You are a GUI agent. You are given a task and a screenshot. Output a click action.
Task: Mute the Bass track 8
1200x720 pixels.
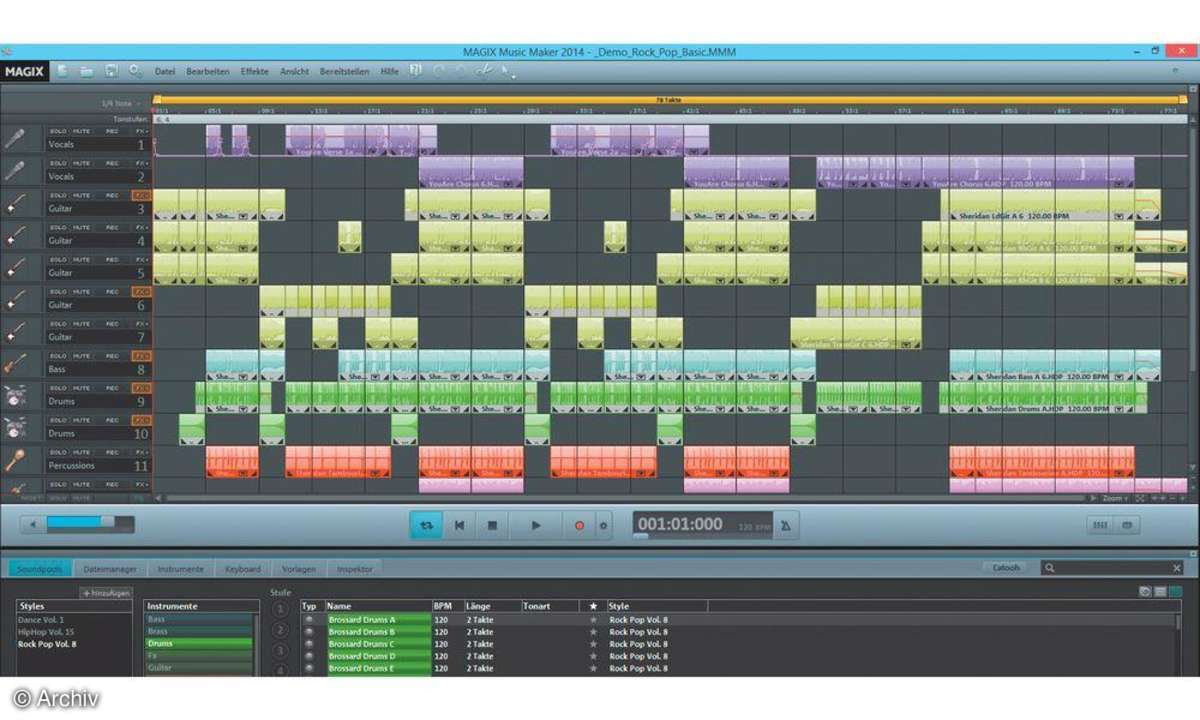point(82,356)
